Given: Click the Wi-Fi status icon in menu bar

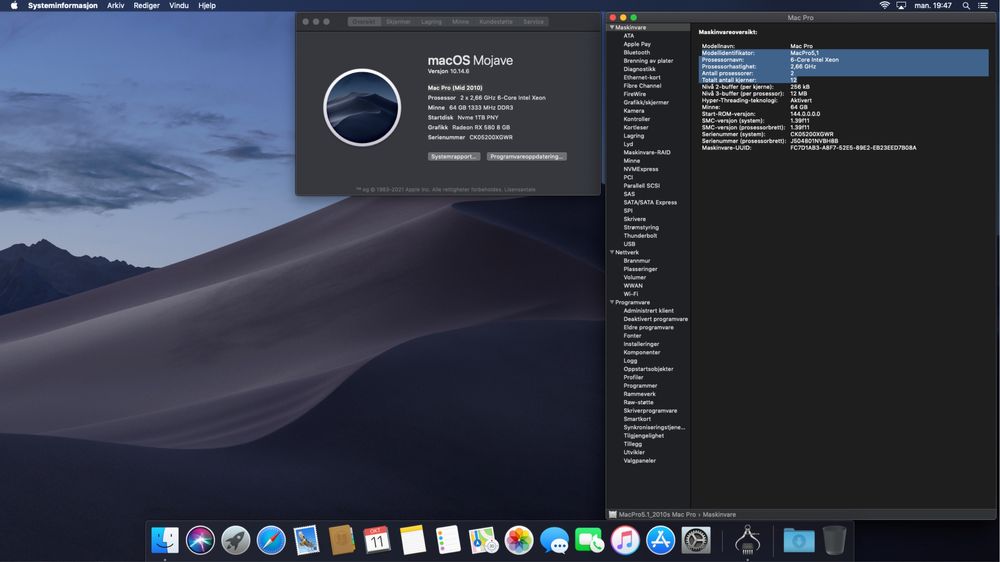Looking at the screenshot, I should (884, 5).
